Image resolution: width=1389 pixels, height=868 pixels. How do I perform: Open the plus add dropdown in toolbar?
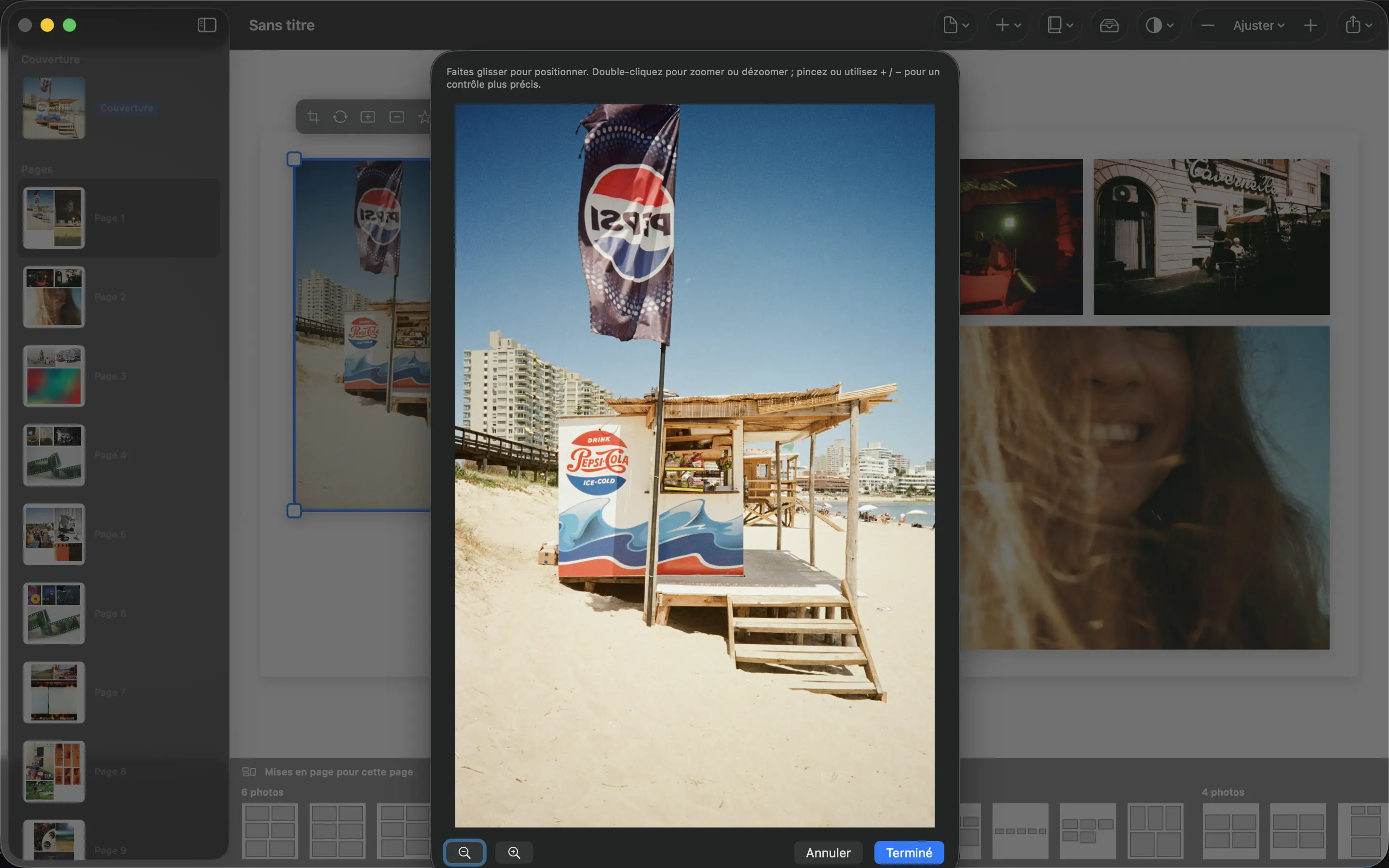[x=1008, y=25]
